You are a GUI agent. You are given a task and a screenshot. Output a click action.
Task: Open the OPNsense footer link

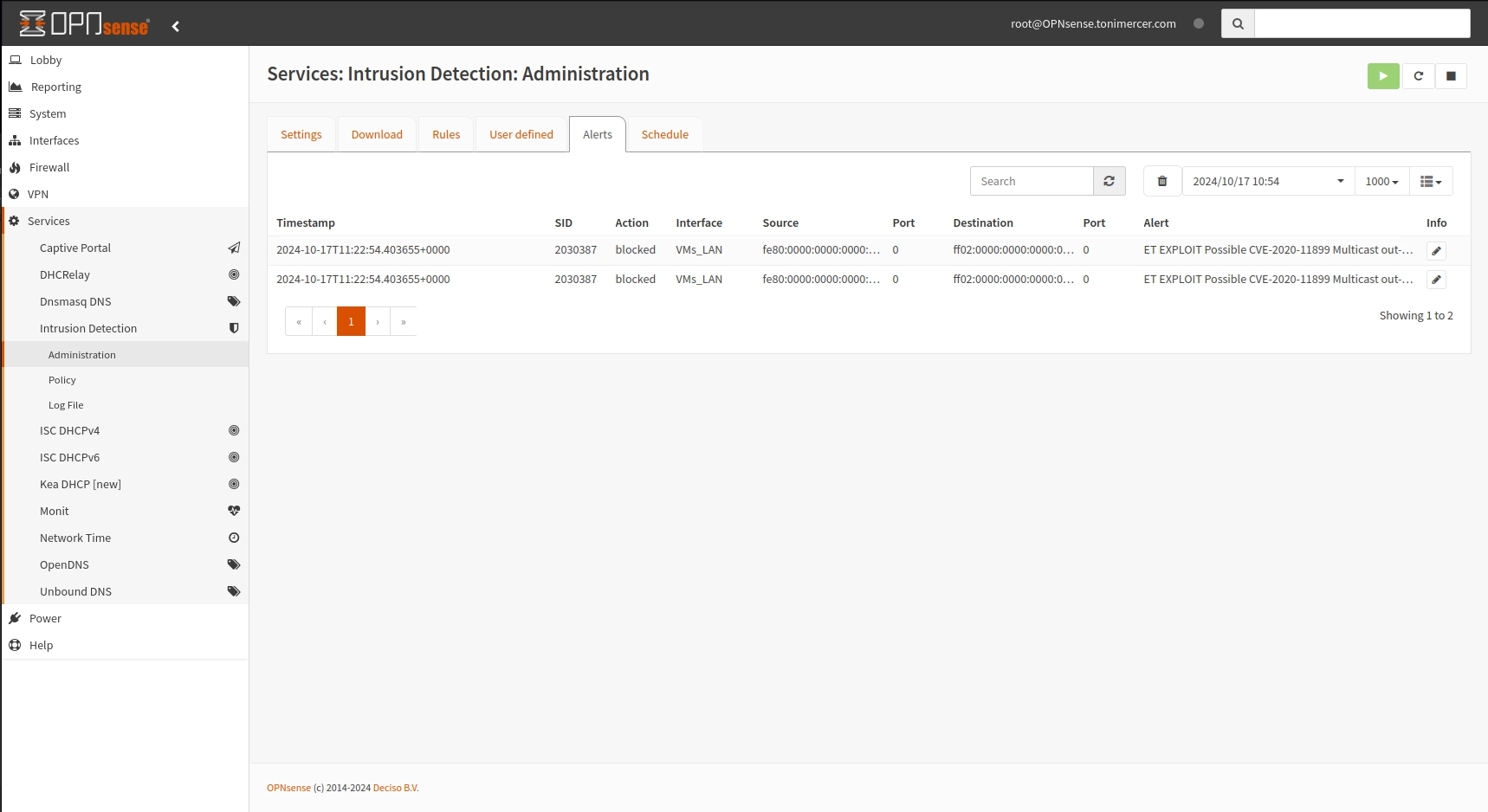point(288,788)
